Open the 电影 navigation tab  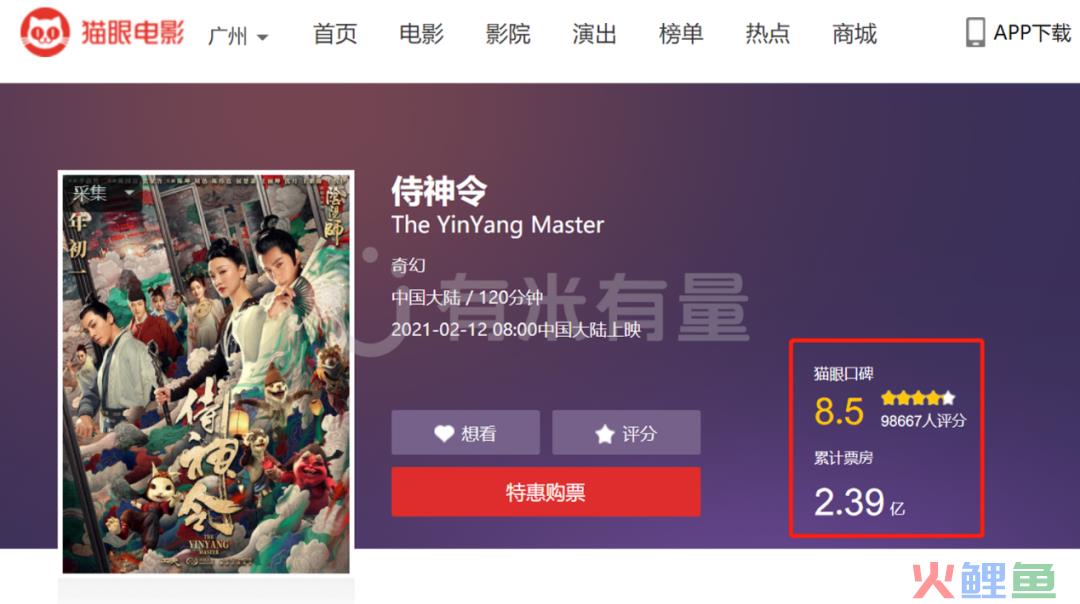[422, 34]
